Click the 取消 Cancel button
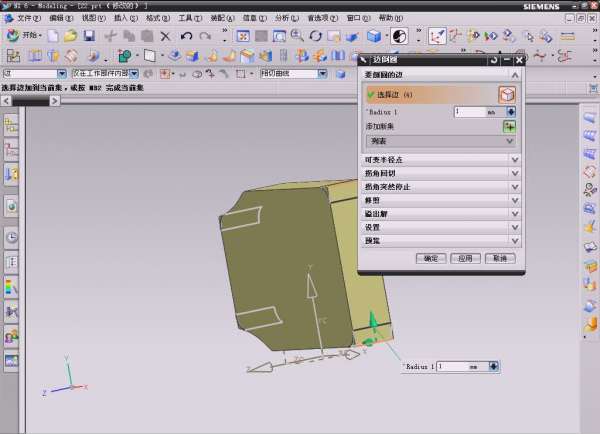 pos(501,258)
